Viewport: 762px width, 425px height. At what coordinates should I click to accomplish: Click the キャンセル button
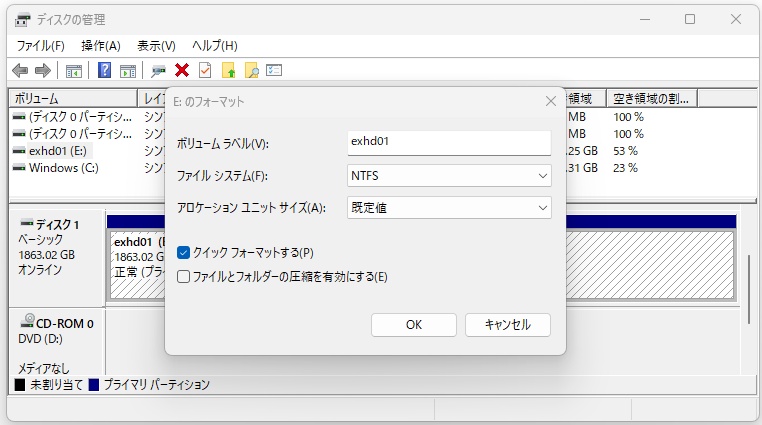tap(507, 325)
